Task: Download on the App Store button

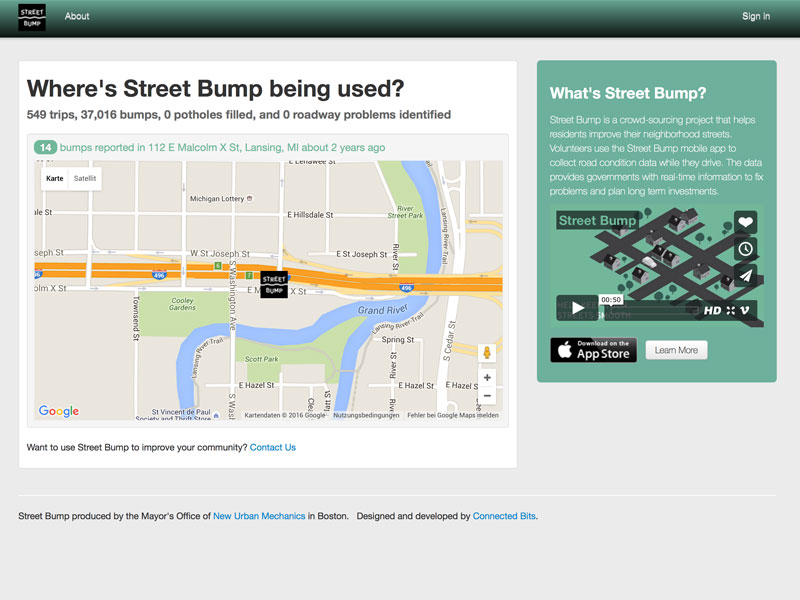Action: [593, 351]
